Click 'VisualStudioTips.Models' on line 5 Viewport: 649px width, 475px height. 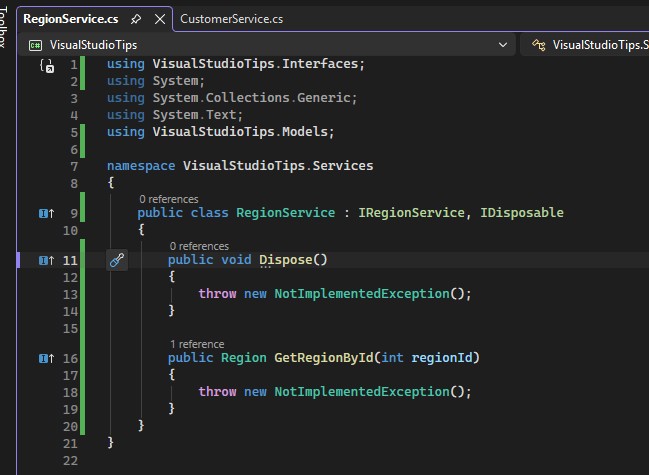tap(240, 132)
